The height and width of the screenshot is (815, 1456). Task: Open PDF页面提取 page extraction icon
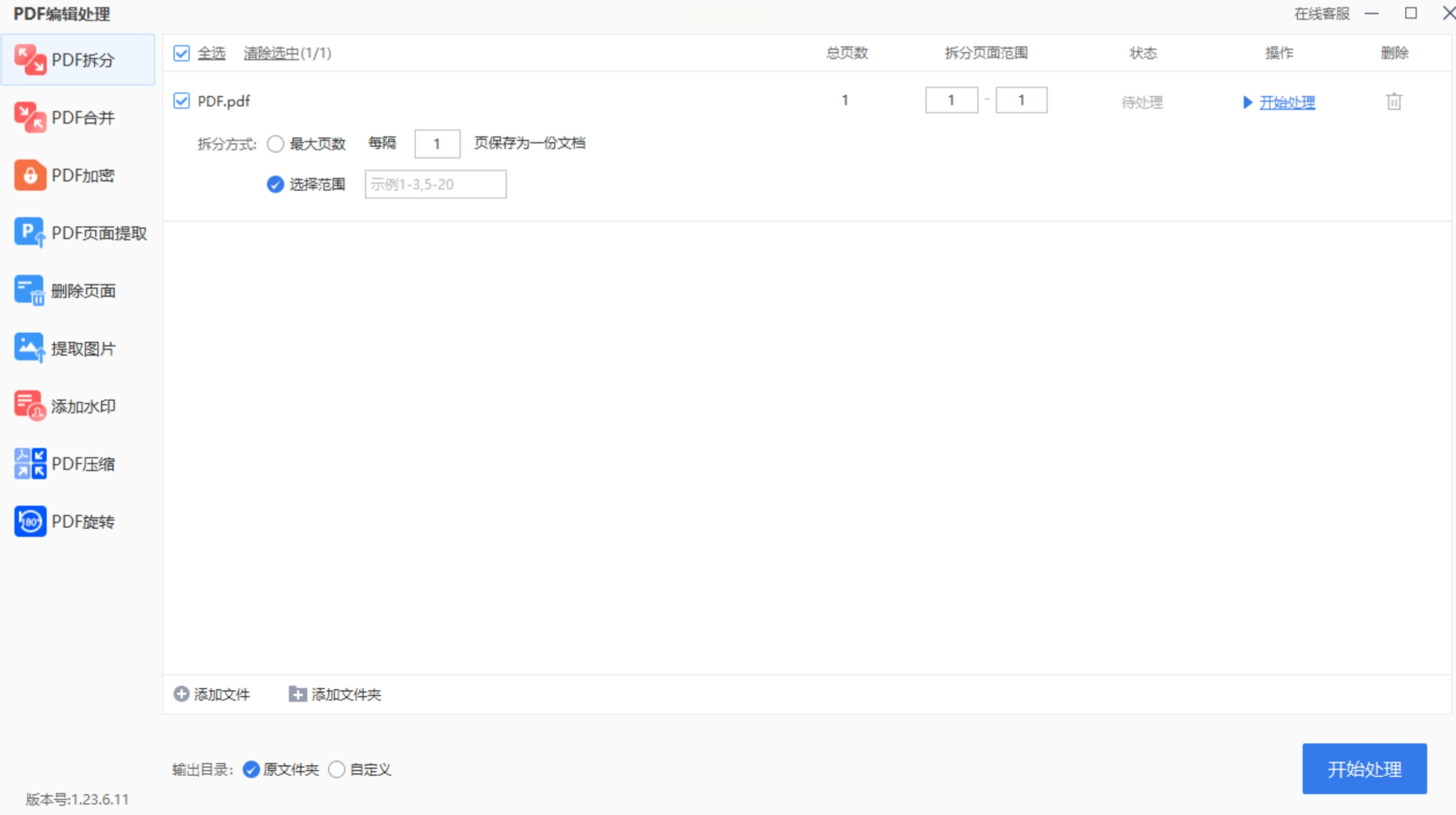pos(29,233)
